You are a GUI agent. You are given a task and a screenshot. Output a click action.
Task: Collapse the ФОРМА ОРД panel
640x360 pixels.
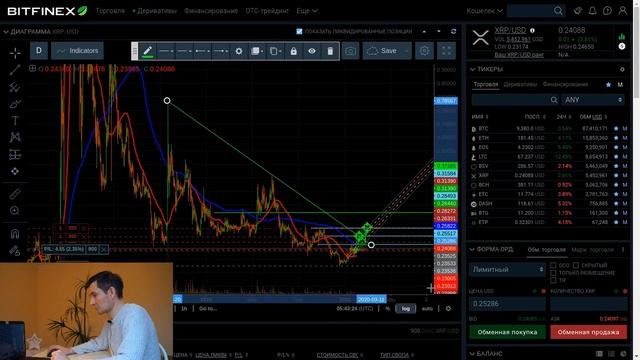(472, 249)
